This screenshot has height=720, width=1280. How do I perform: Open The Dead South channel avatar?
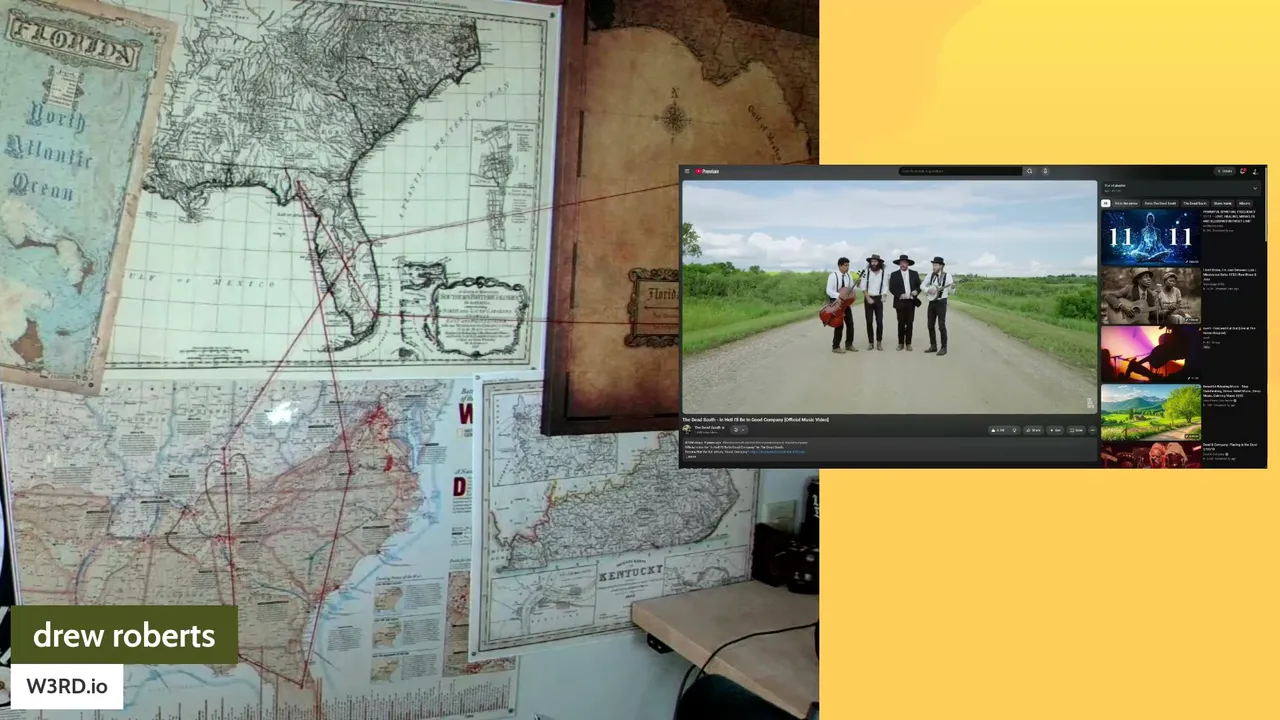pyautogui.click(x=687, y=429)
